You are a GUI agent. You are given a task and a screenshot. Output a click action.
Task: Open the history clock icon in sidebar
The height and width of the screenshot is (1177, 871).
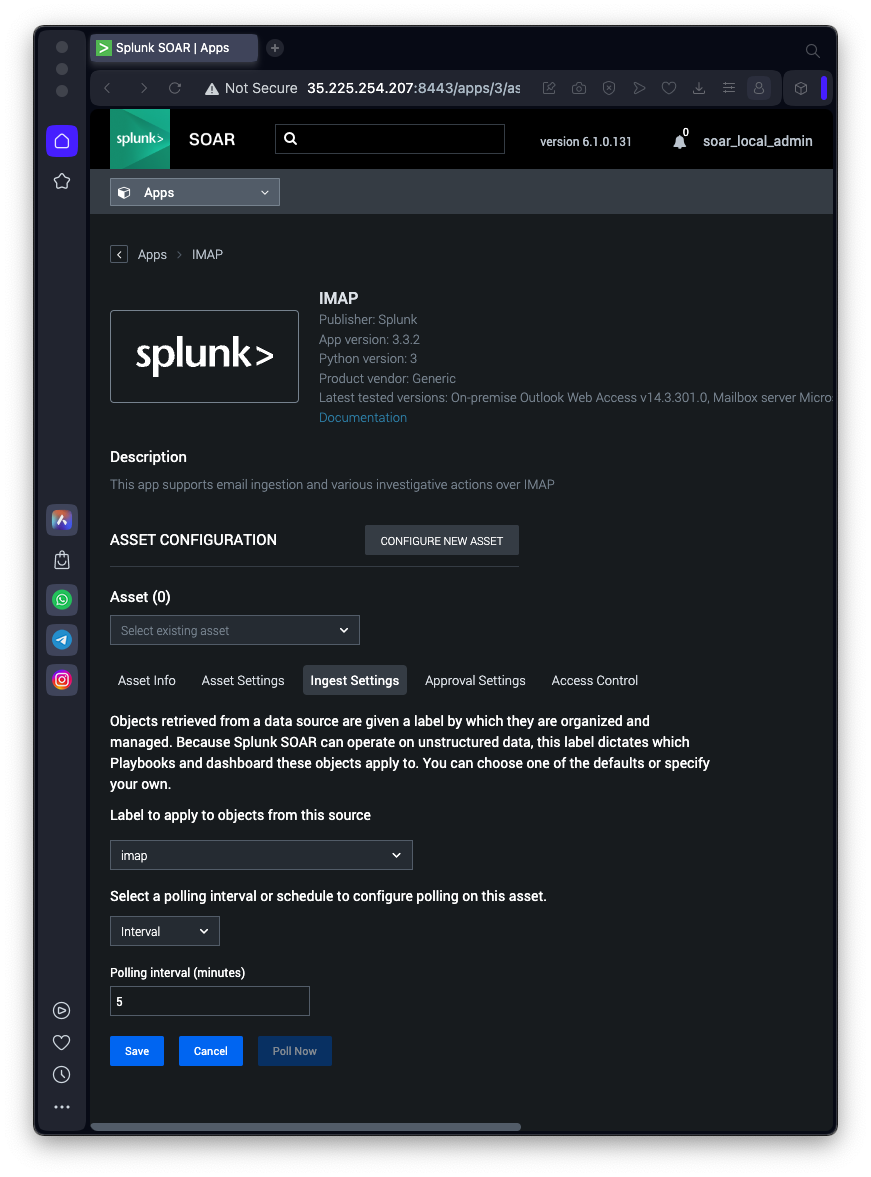pos(62,1075)
